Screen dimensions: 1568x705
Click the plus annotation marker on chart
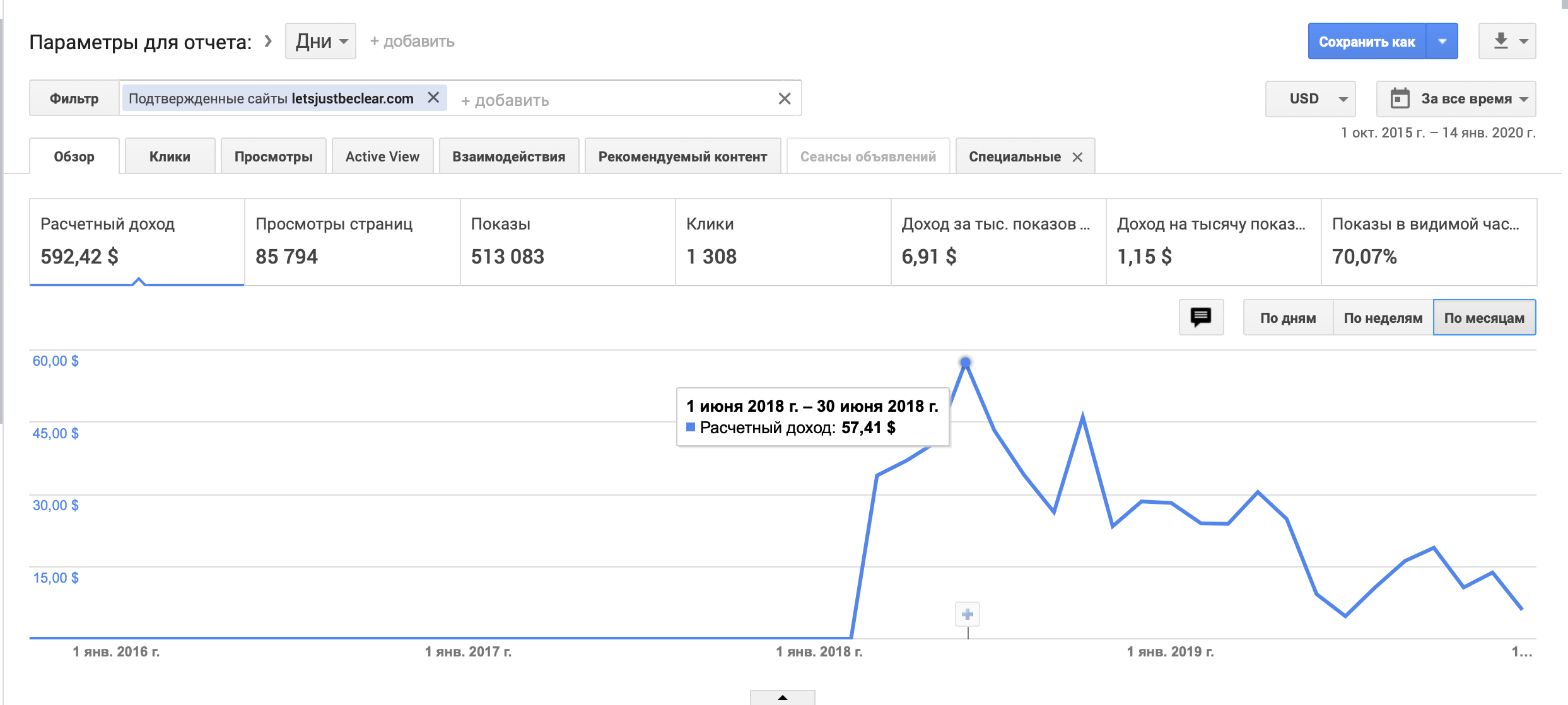(x=968, y=614)
